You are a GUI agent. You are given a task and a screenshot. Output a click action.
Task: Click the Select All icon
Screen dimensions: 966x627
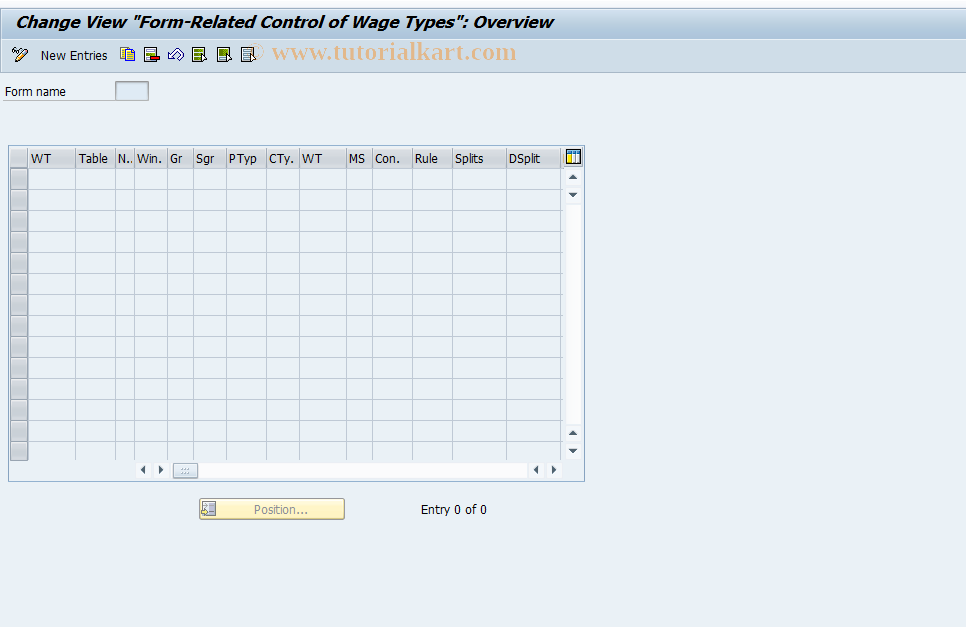pyautogui.click(x=200, y=55)
